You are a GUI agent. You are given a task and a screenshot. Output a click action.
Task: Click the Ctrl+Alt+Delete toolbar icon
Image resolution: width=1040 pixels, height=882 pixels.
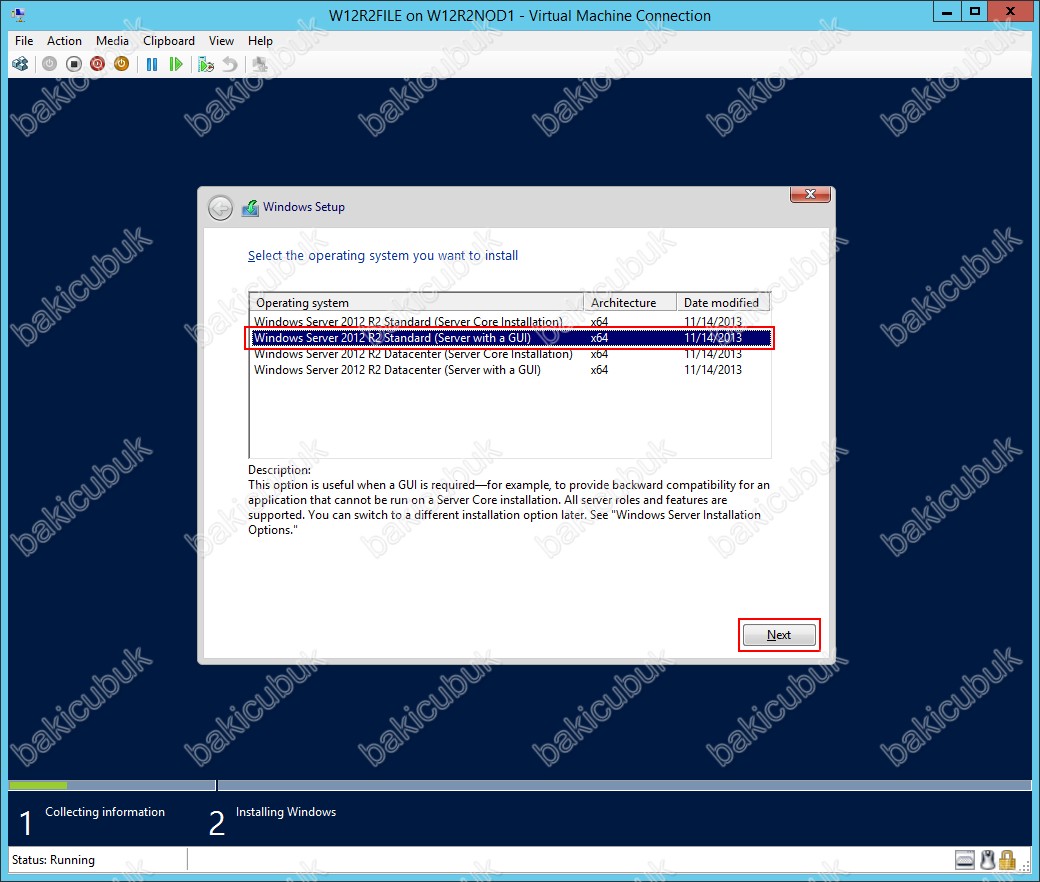pos(21,64)
